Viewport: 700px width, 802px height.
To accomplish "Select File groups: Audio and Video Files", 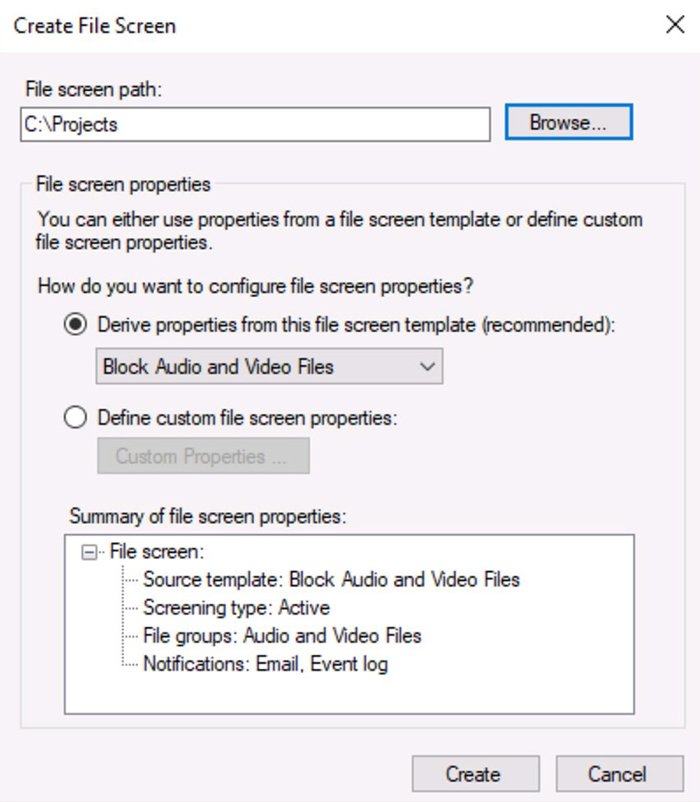I will pos(282,635).
